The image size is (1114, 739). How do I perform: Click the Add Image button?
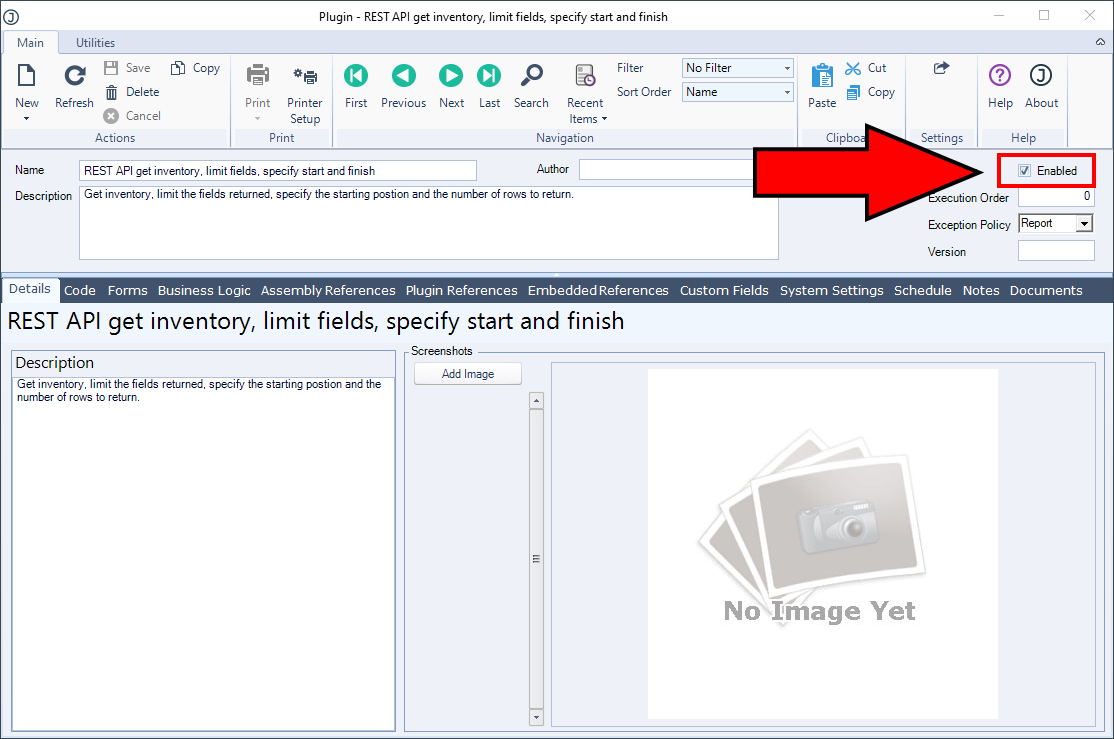click(x=468, y=374)
